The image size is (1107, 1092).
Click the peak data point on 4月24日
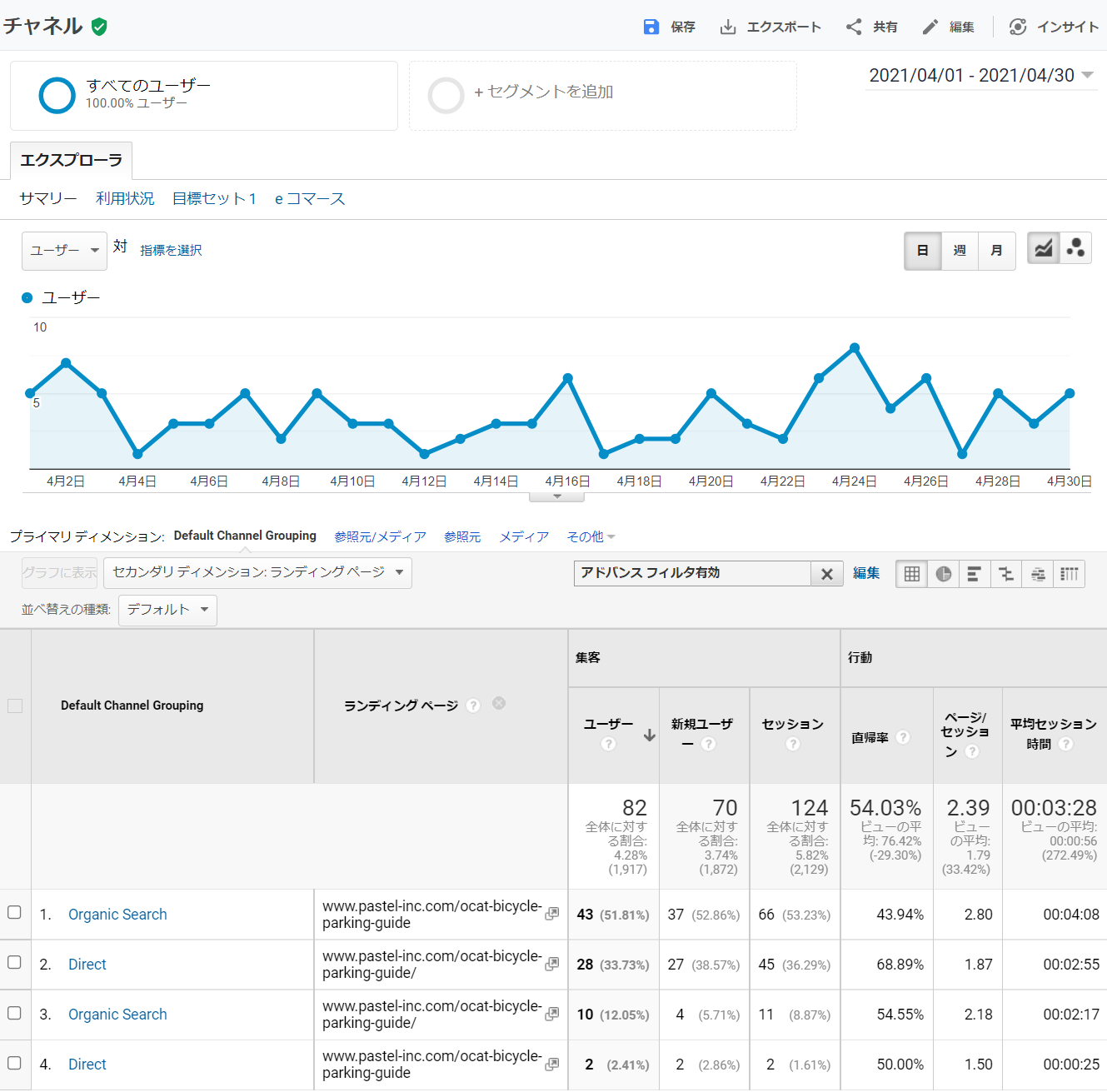click(x=855, y=347)
